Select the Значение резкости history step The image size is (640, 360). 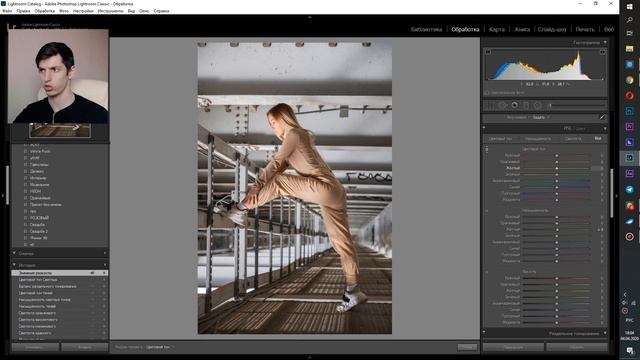[60, 273]
